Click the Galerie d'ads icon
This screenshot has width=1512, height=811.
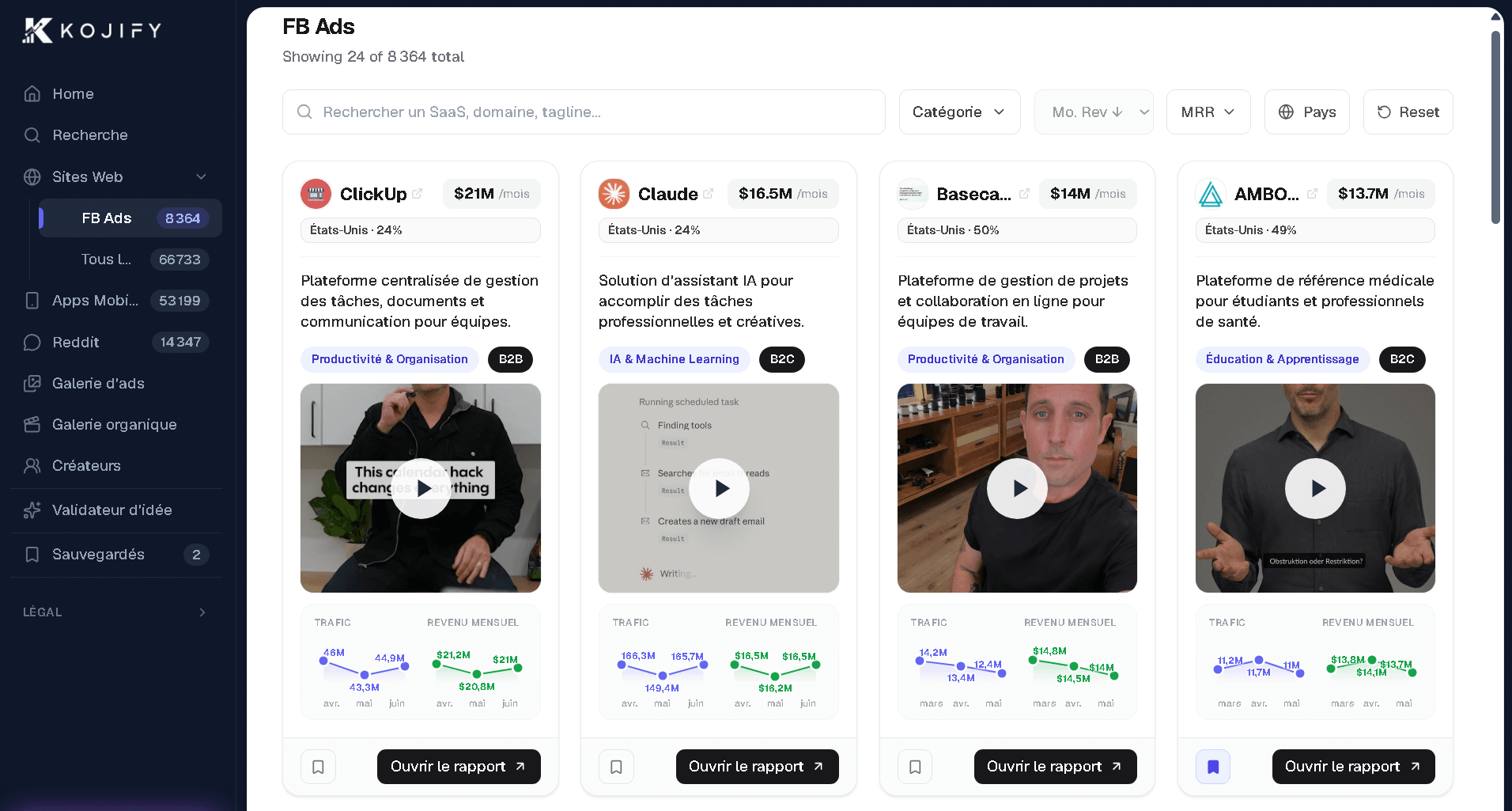click(x=32, y=384)
